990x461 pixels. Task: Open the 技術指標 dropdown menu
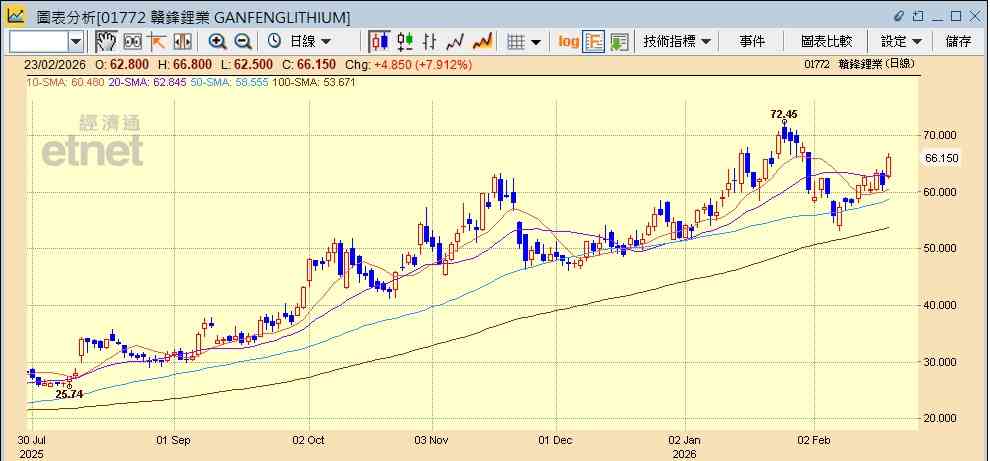tap(677, 42)
